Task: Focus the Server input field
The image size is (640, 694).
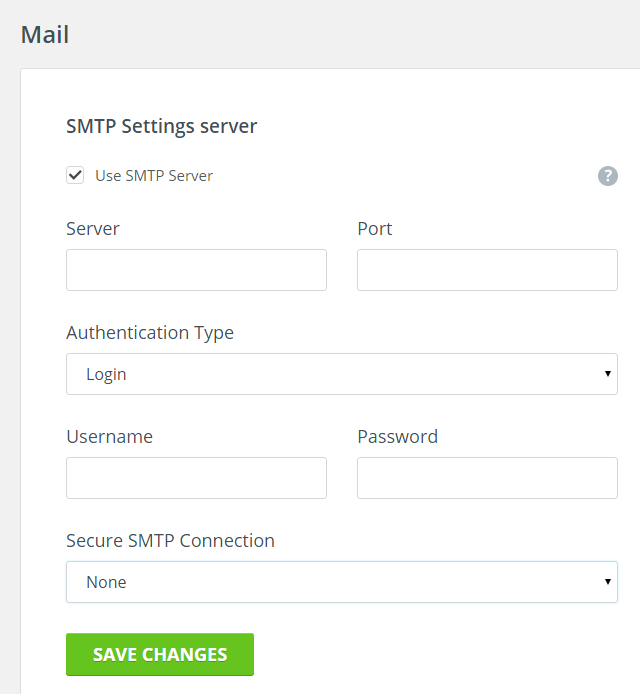Action: tap(197, 270)
